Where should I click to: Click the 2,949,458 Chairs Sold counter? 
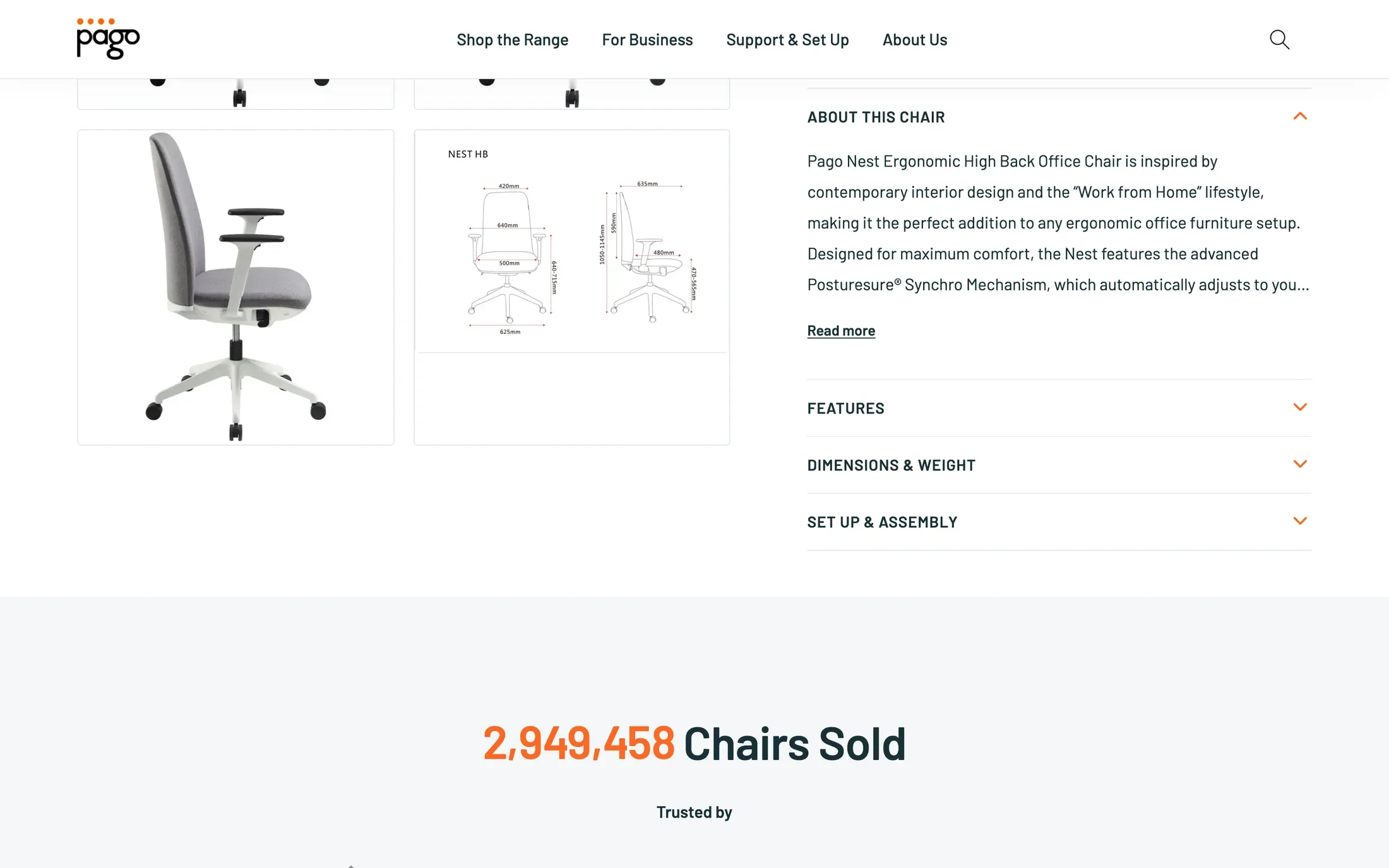694,743
